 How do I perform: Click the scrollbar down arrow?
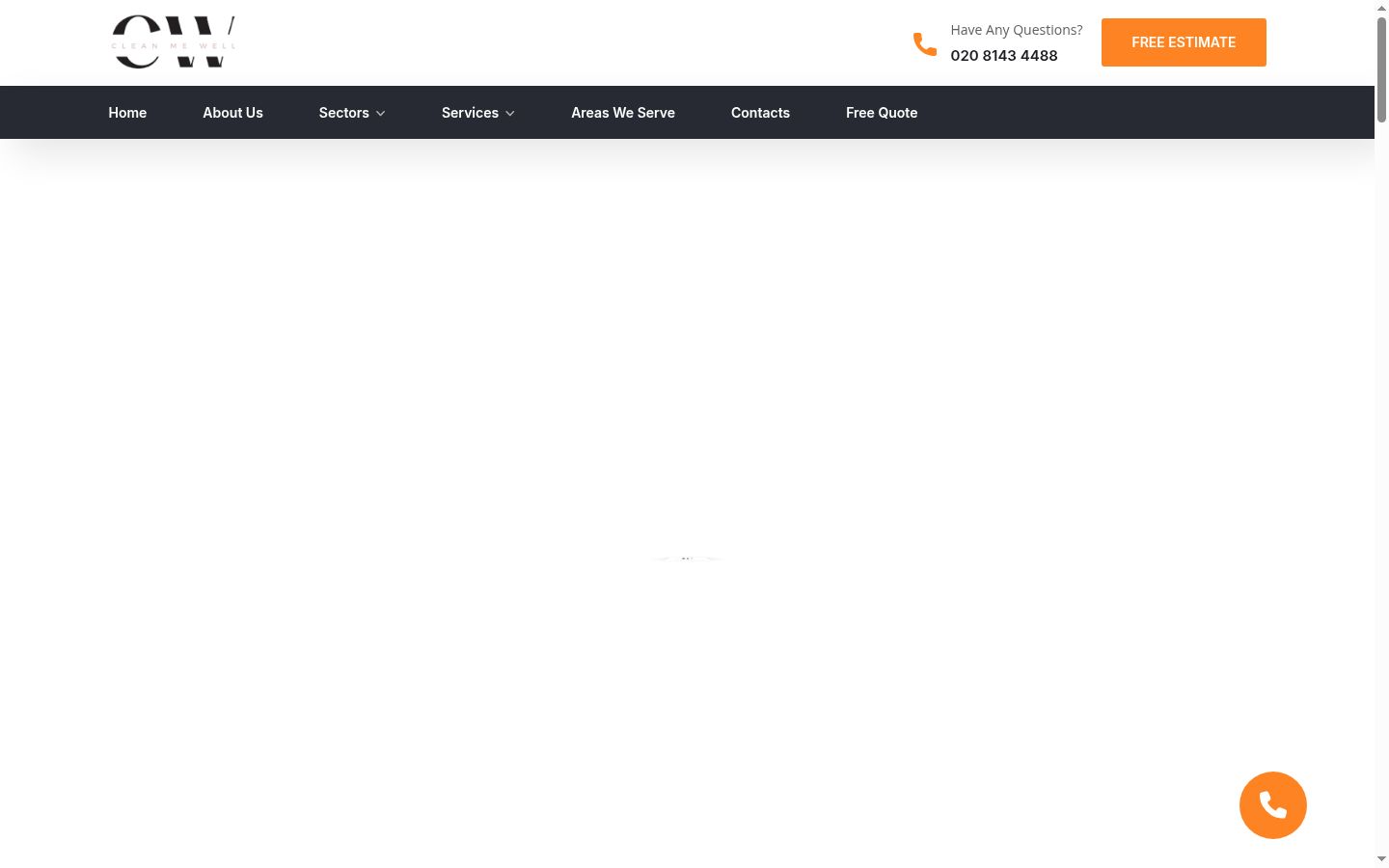[x=1381, y=859]
